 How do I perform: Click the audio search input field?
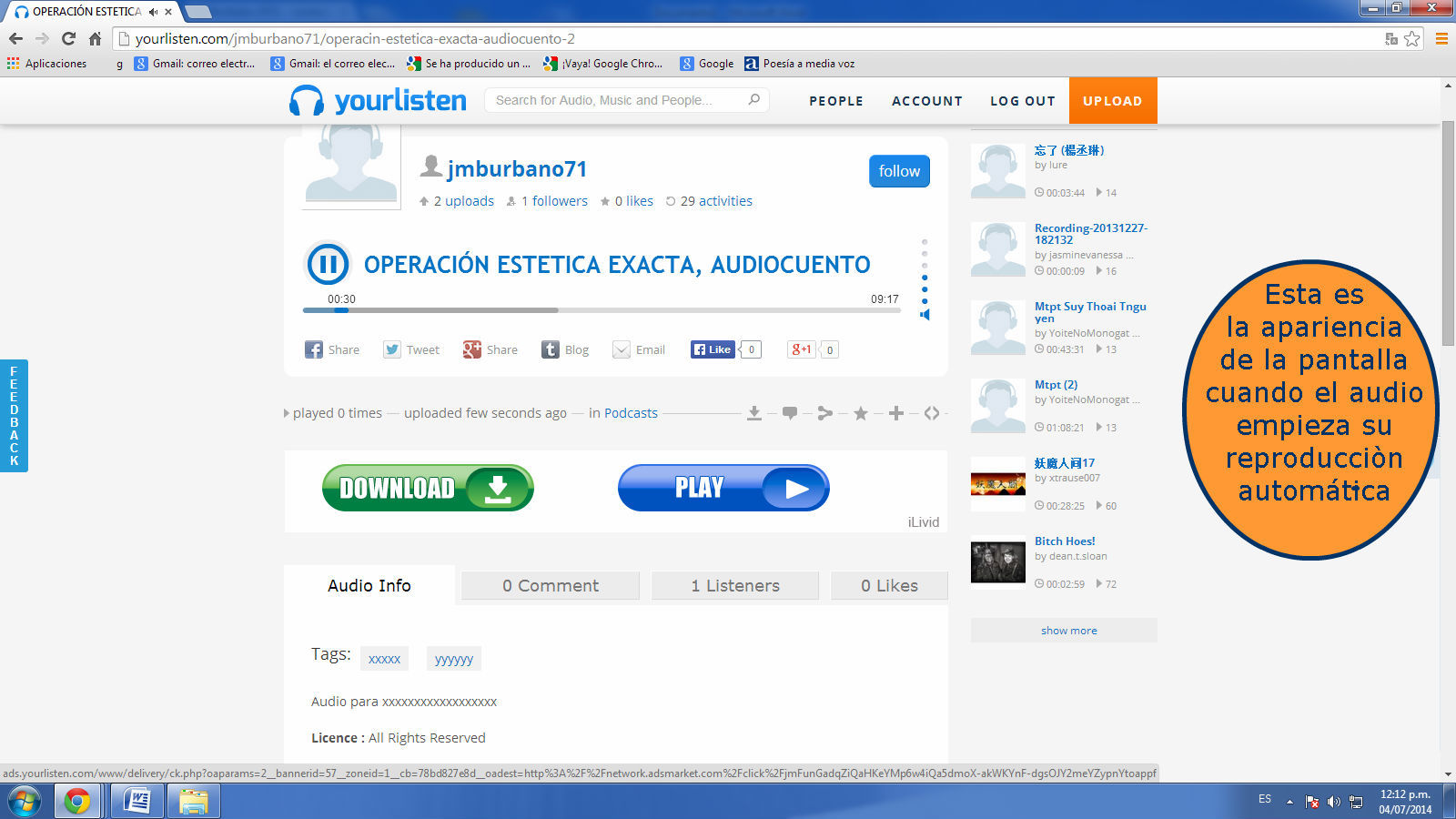coord(619,100)
